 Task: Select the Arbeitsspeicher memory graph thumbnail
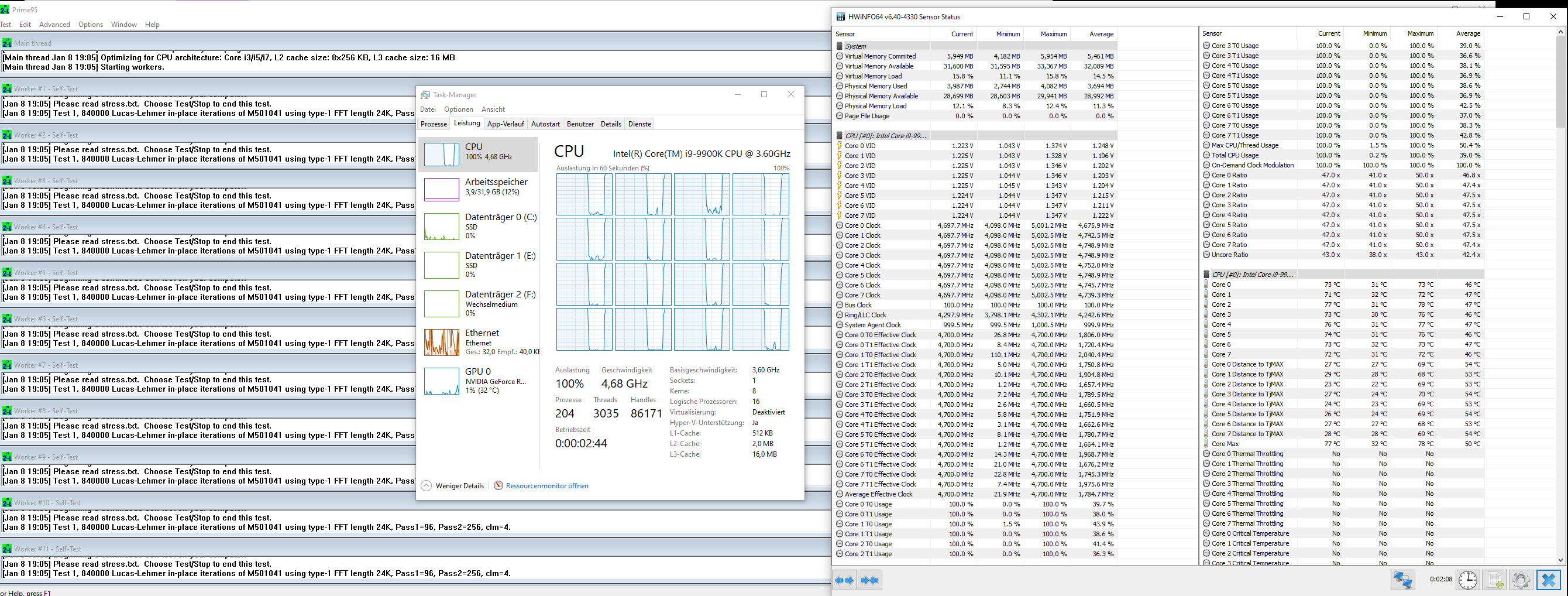[x=441, y=190]
